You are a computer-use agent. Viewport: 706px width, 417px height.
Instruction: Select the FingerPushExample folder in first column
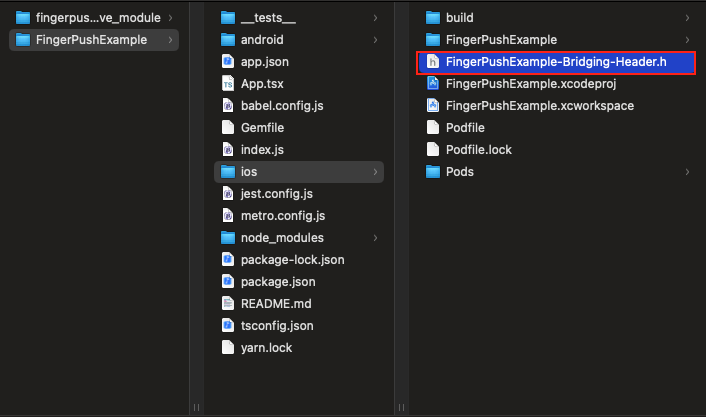point(92,40)
